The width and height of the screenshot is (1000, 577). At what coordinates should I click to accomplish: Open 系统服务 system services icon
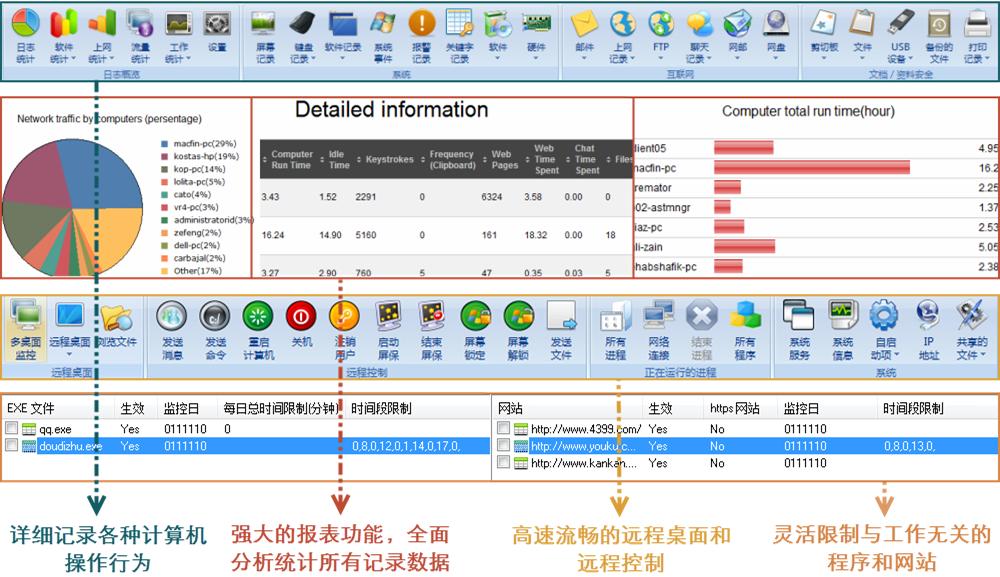799,316
